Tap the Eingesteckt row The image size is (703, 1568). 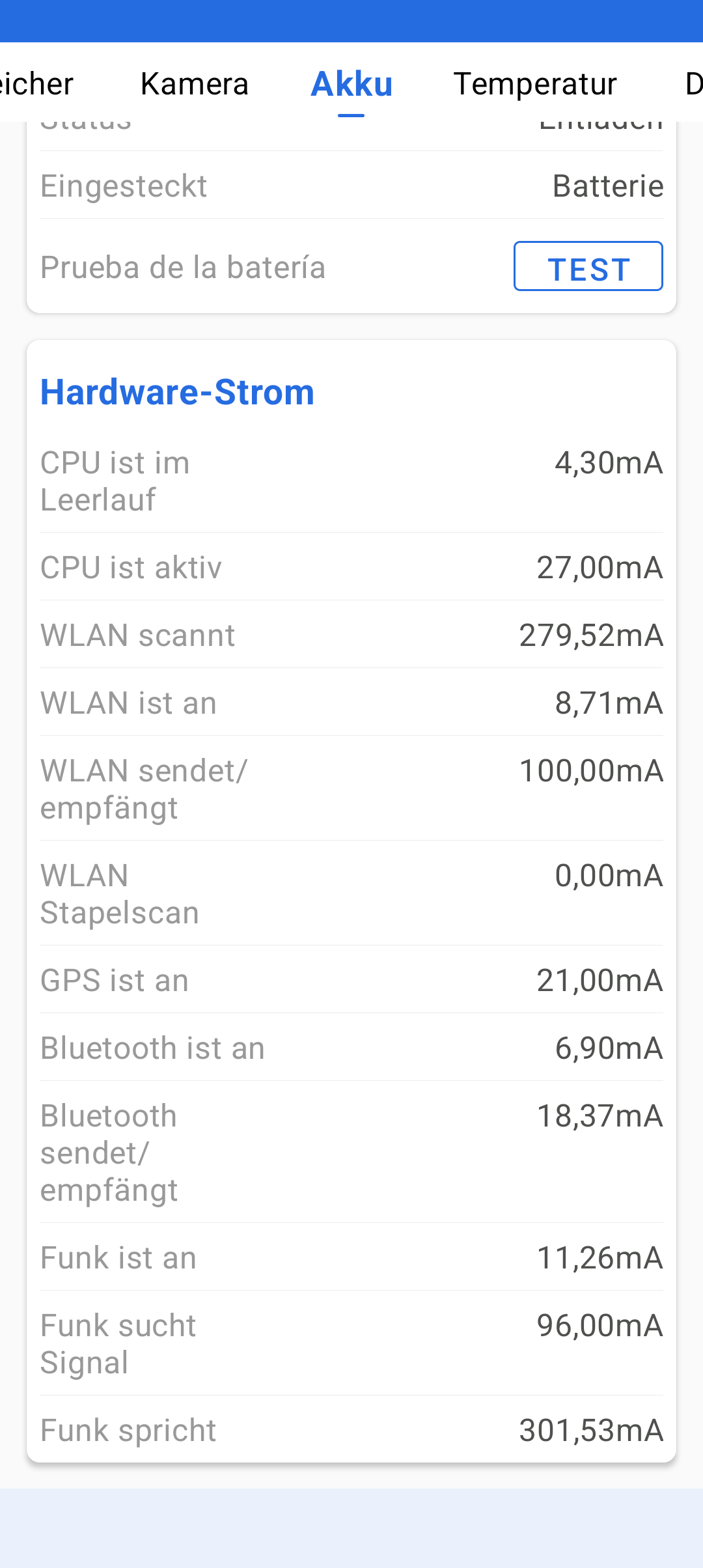tap(351, 186)
